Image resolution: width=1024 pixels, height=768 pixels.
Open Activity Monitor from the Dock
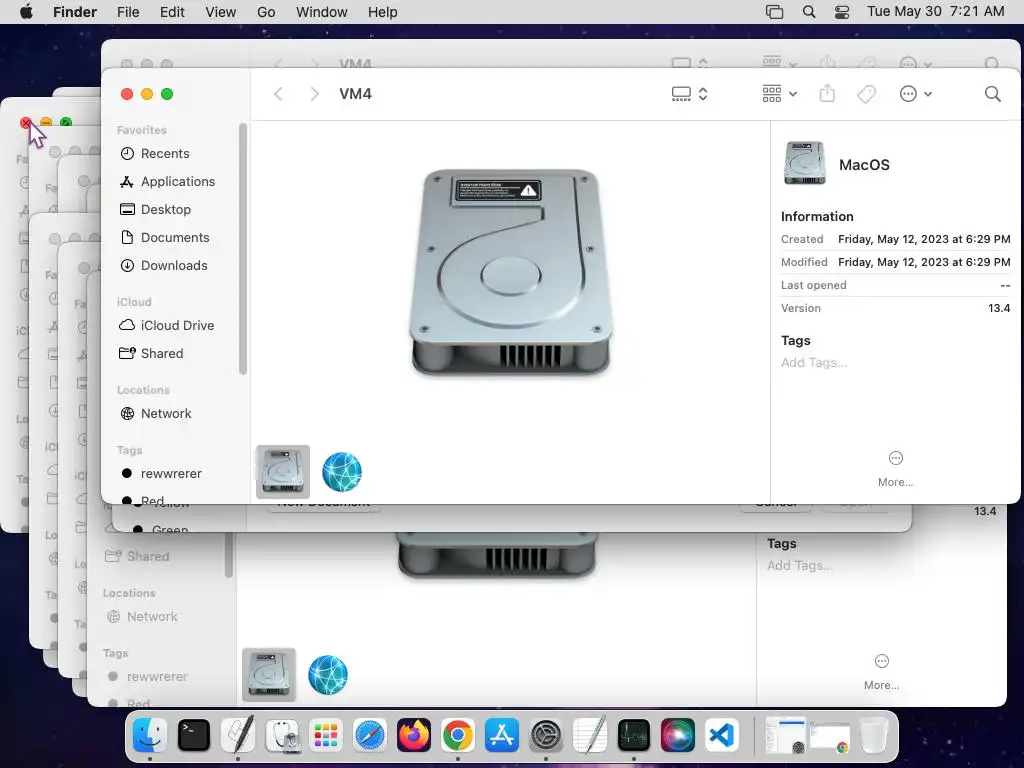633,735
